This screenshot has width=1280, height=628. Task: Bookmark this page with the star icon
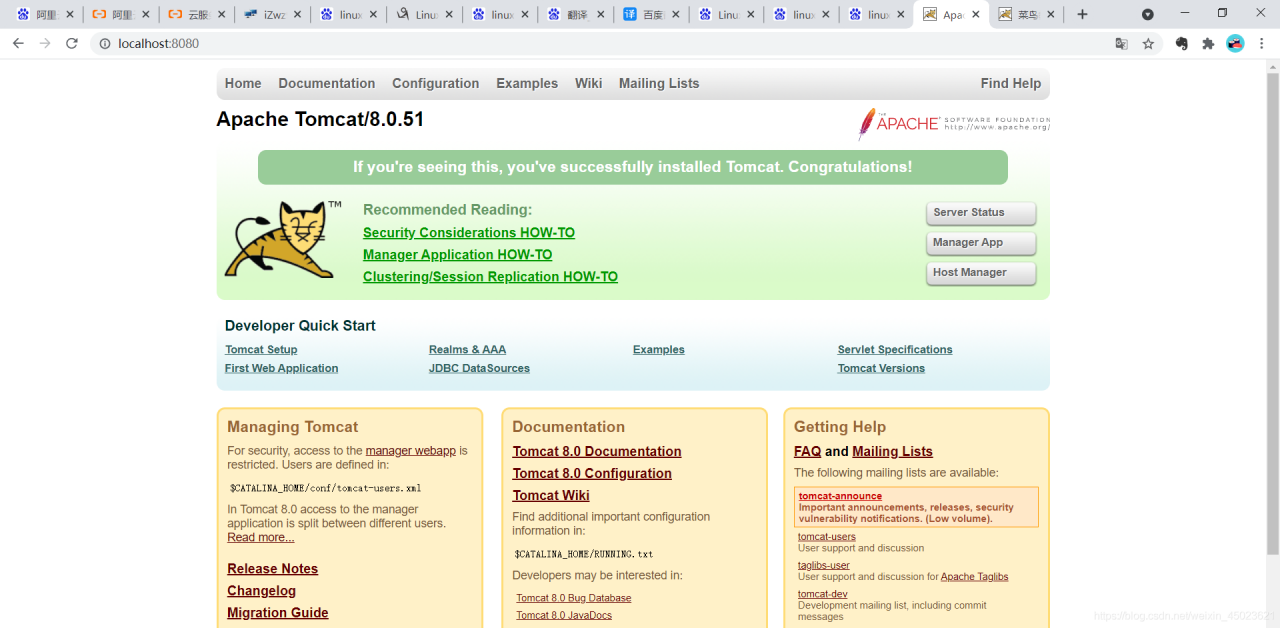pyautogui.click(x=1148, y=44)
